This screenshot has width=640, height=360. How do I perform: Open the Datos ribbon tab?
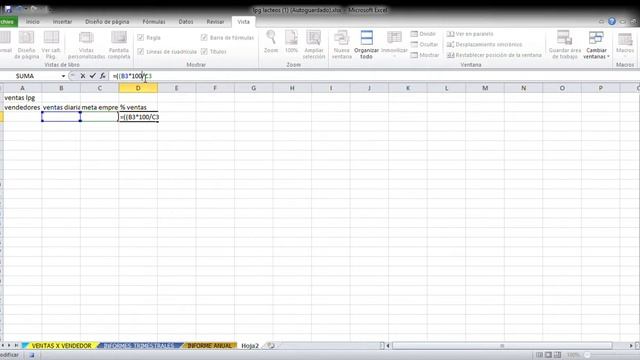pos(186,22)
